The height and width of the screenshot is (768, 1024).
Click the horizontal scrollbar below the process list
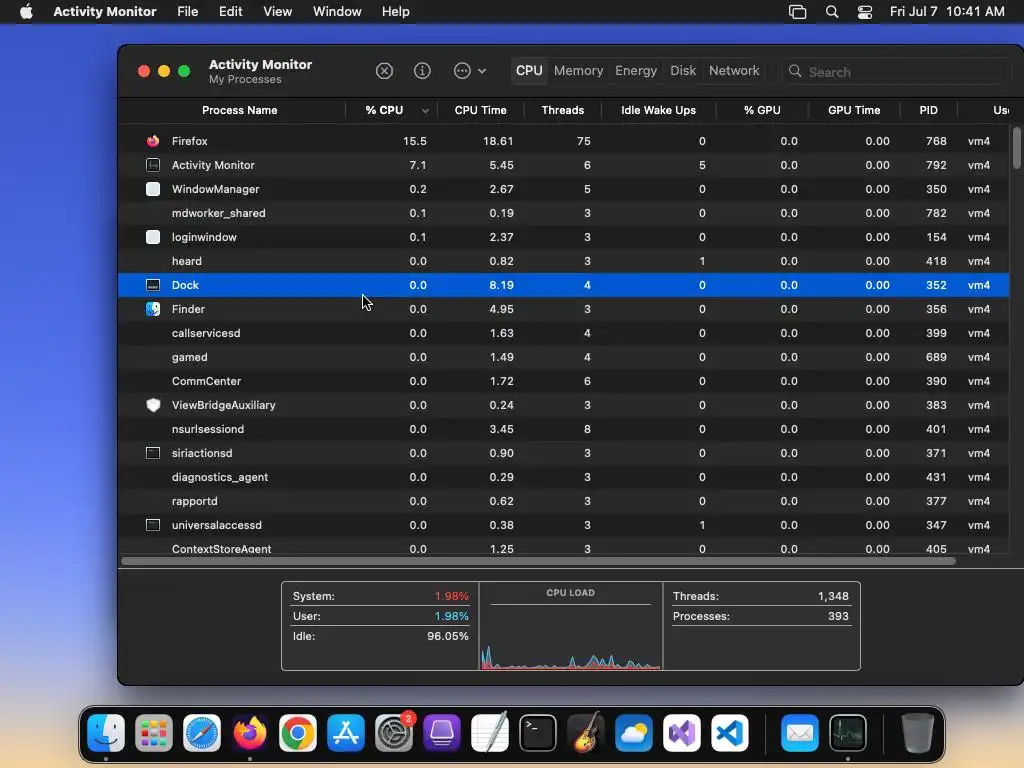[538, 561]
